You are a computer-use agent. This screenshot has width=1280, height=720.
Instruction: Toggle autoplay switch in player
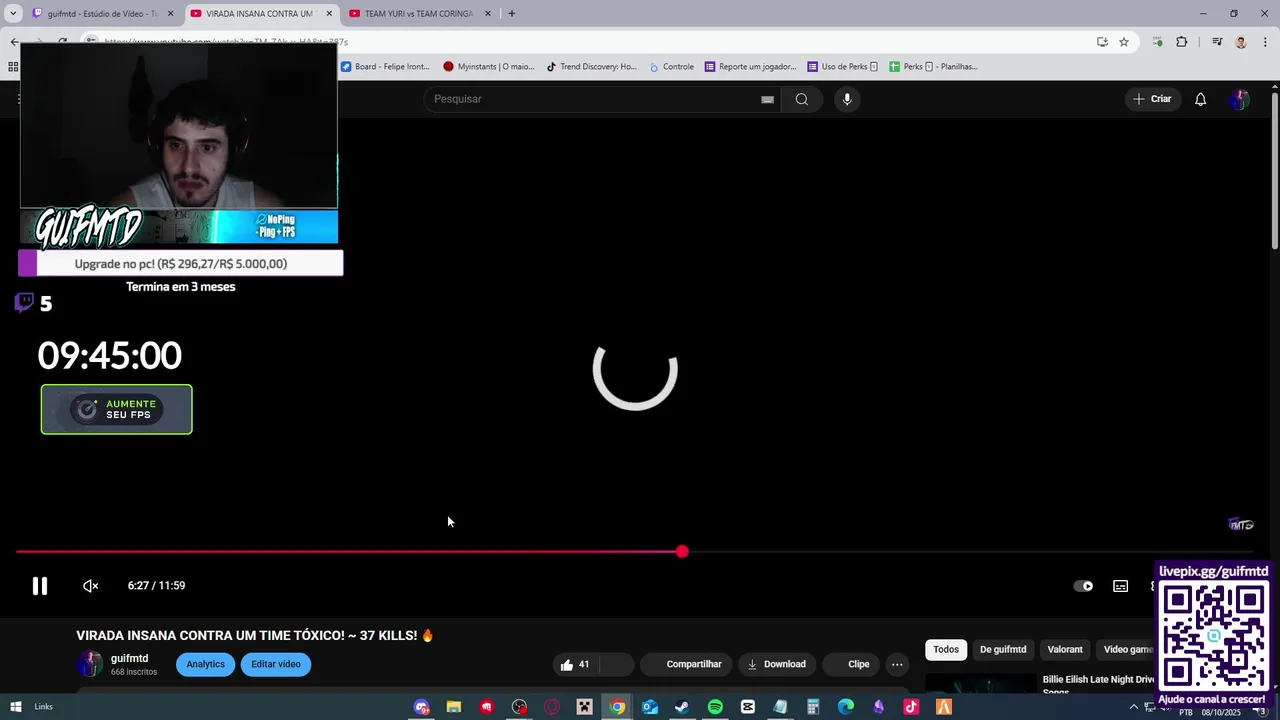coord(1083,586)
